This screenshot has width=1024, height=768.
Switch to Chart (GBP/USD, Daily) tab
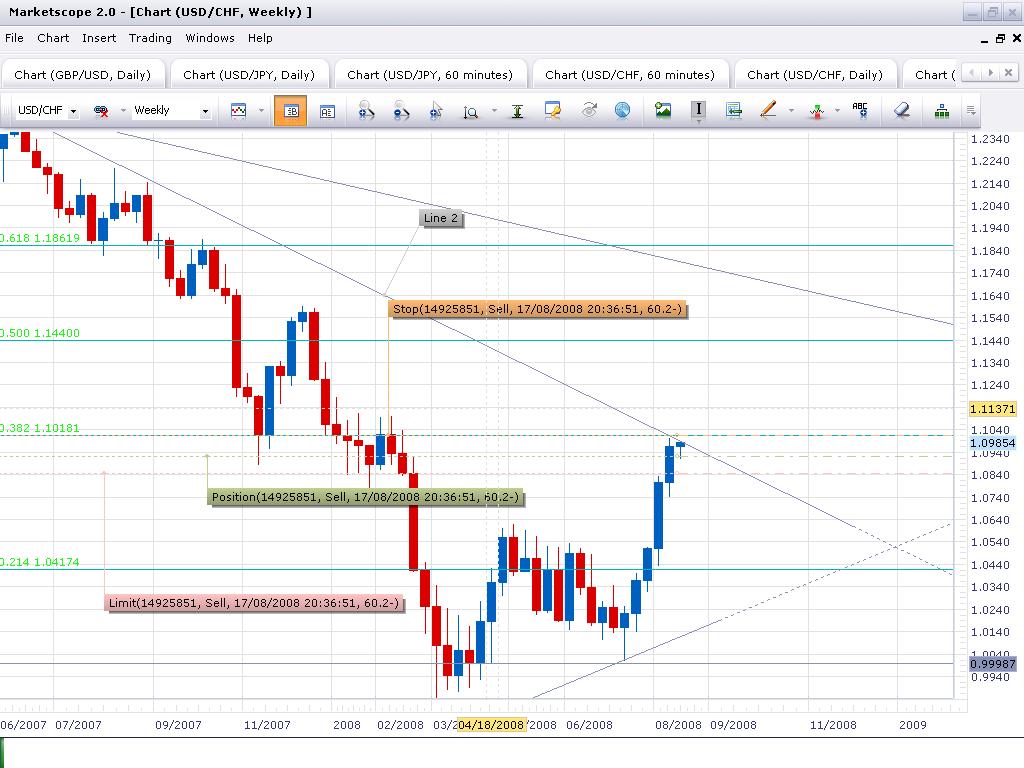[x=82, y=74]
